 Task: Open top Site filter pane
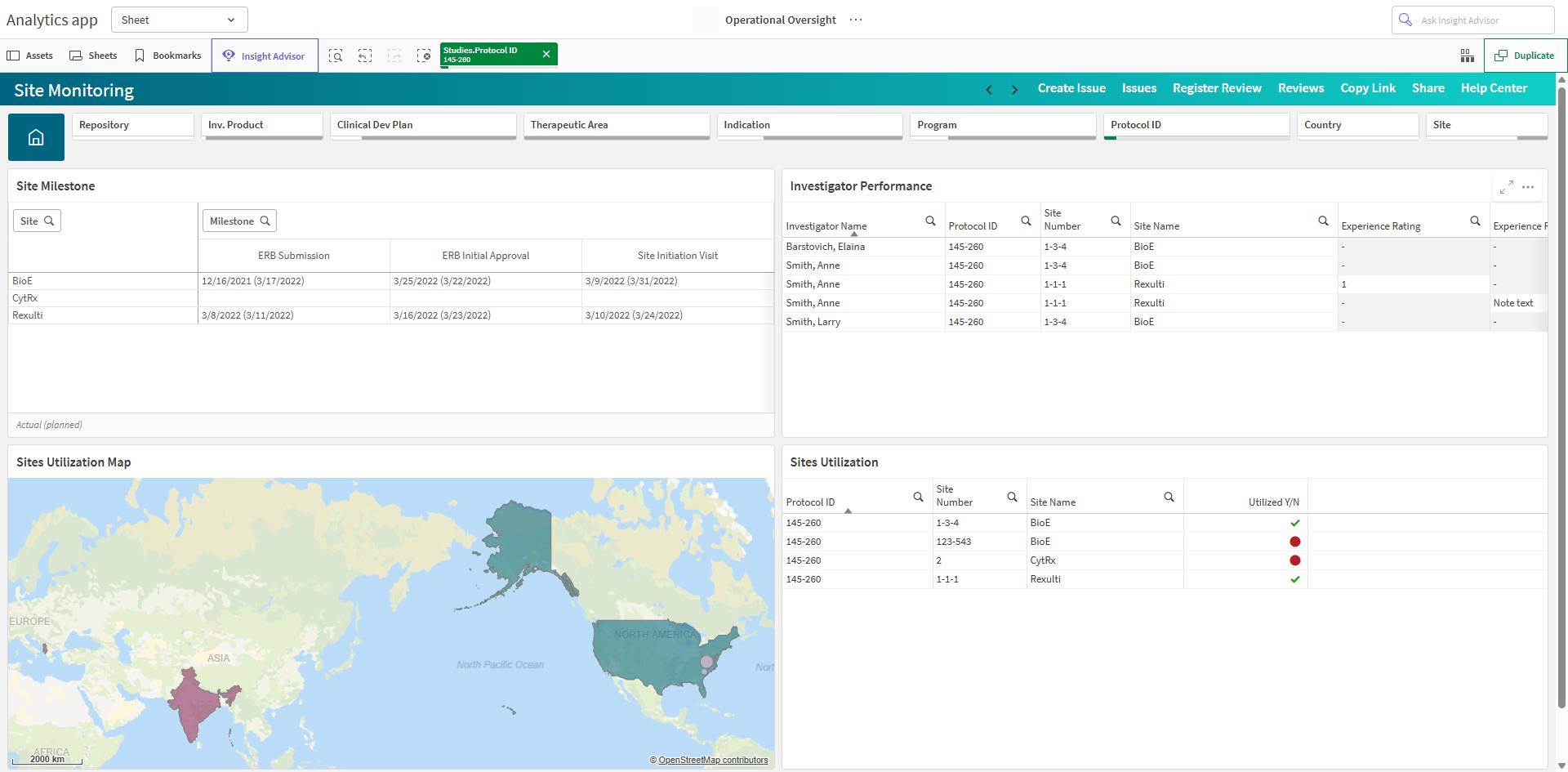click(x=1487, y=126)
